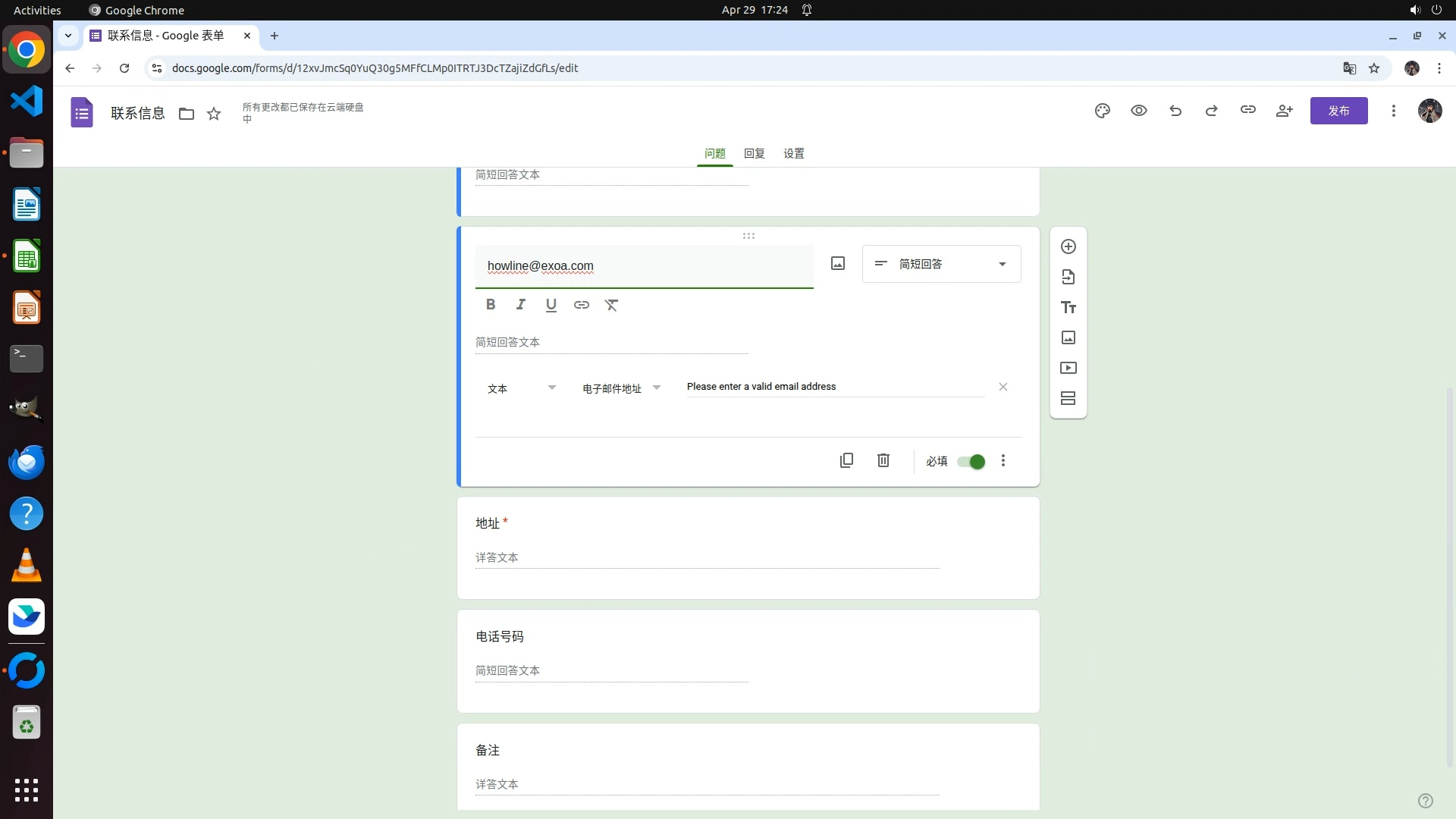Duplicate the current question
The width and height of the screenshot is (1456, 819).
[846, 460]
